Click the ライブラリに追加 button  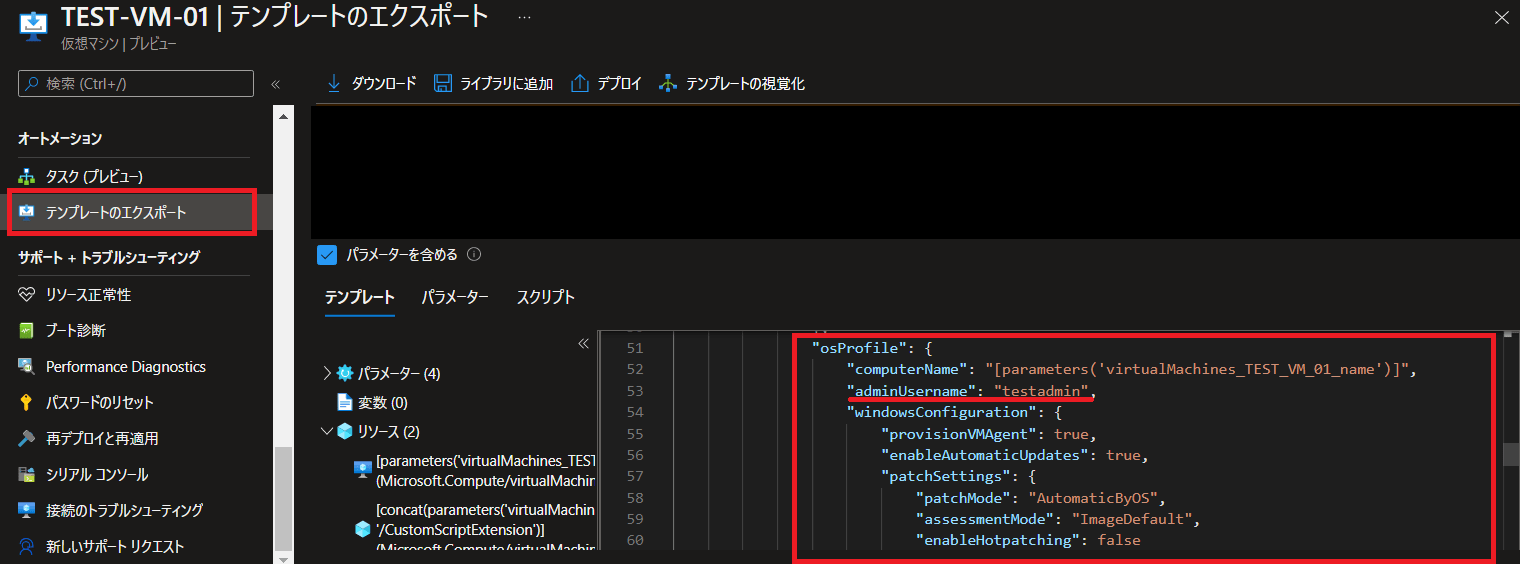494,84
